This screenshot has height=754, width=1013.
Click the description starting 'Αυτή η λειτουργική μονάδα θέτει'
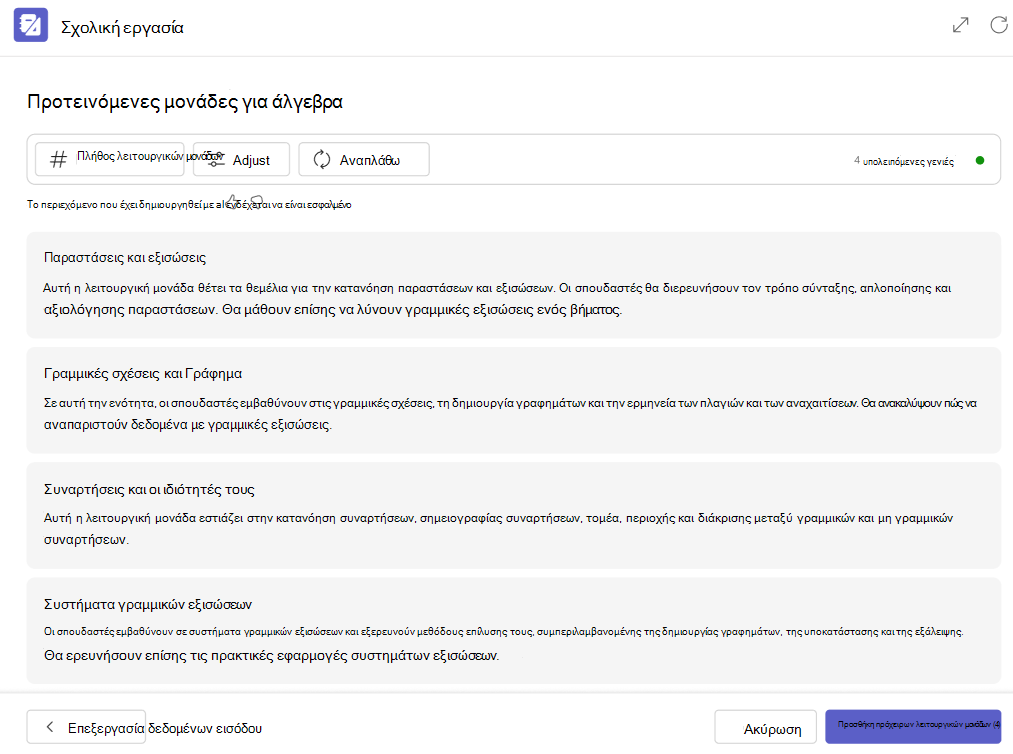497,298
